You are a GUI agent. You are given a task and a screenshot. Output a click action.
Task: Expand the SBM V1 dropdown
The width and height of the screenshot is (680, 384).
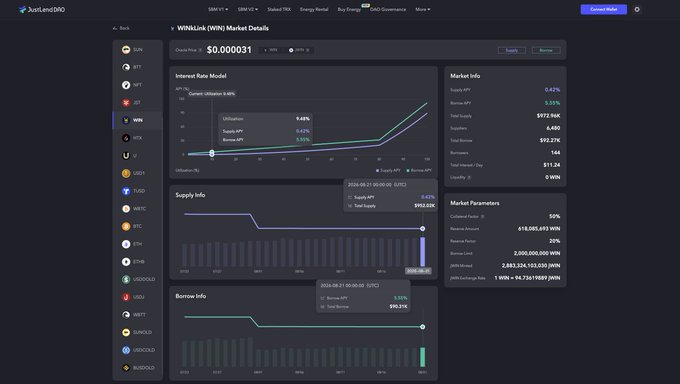tap(218, 9)
